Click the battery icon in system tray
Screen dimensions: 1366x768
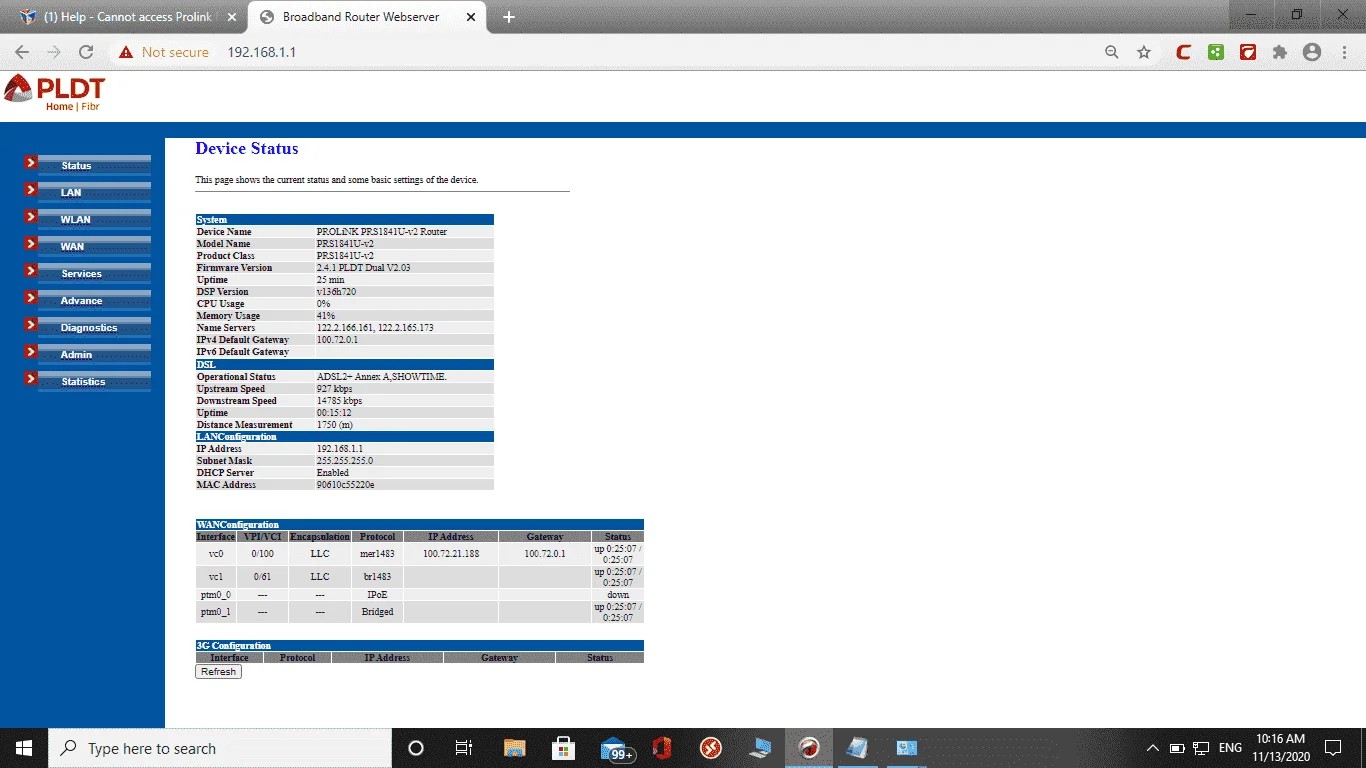[x=1177, y=748]
